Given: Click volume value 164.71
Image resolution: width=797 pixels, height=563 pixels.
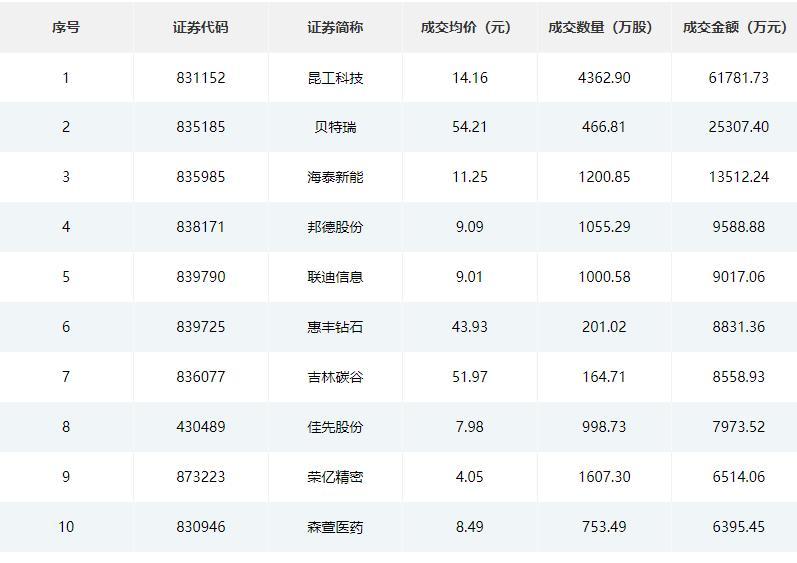Looking at the screenshot, I should [x=604, y=377].
